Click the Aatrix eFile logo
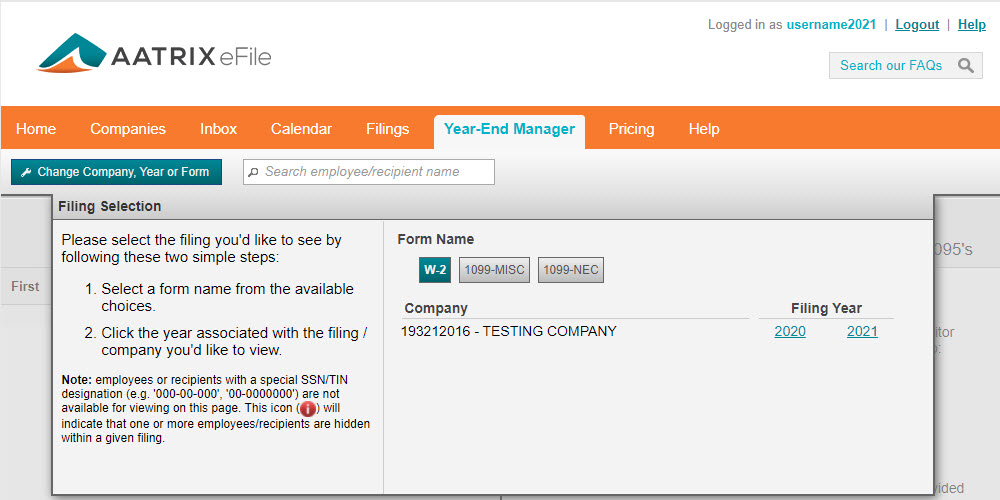This screenshot has height=500, width=1000. [x=154, y=55]
